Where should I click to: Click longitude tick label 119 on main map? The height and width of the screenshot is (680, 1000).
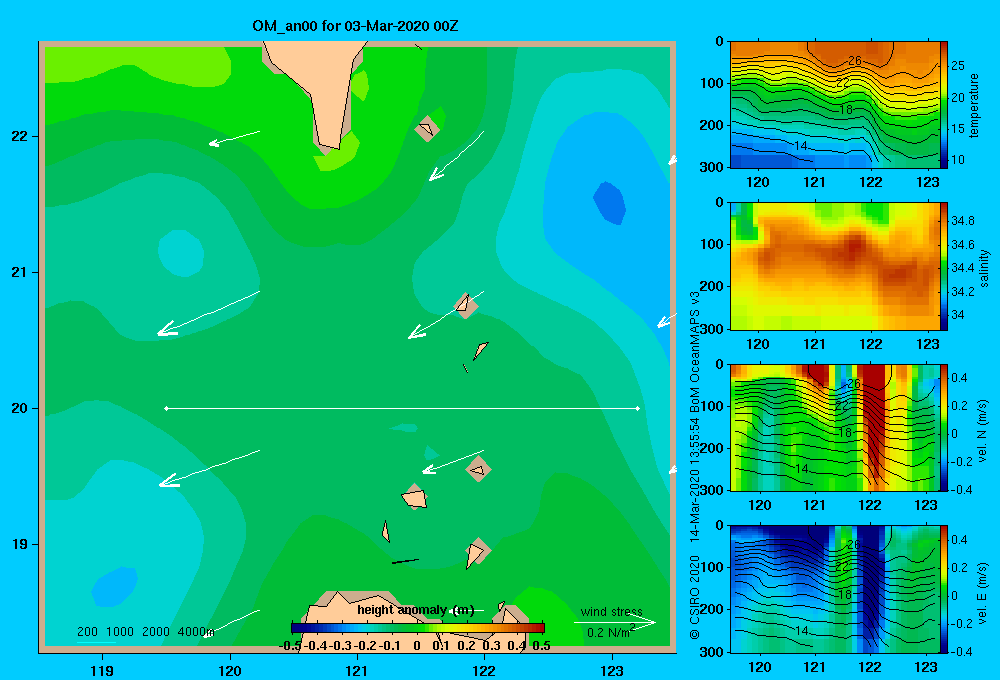coord(102,670)
